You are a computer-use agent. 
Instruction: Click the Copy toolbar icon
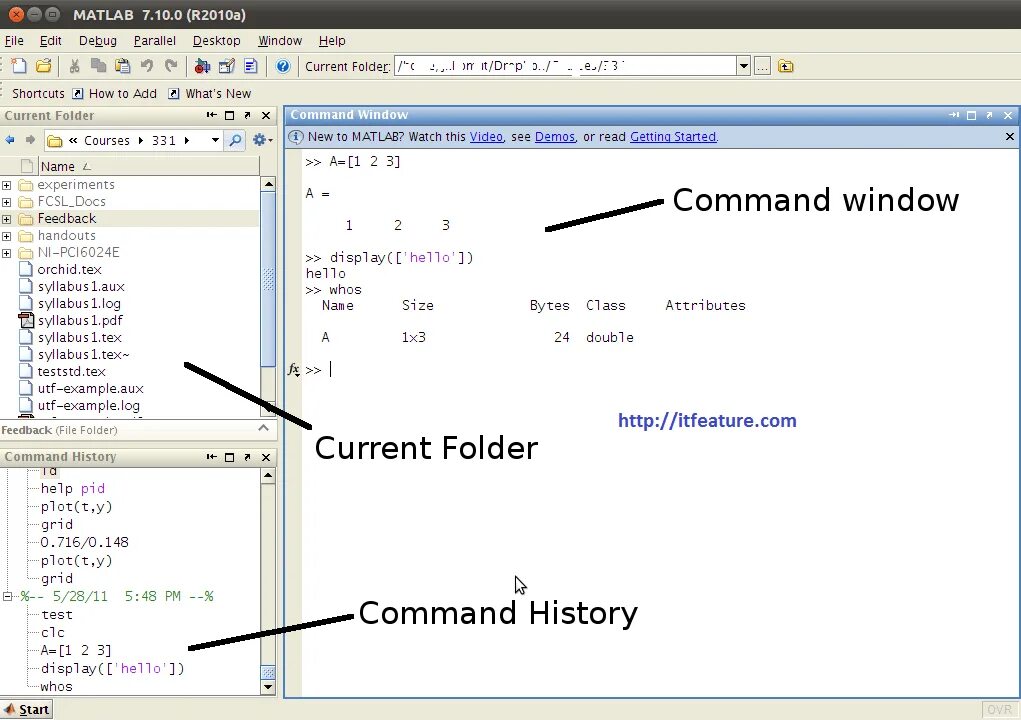[98, 66]
